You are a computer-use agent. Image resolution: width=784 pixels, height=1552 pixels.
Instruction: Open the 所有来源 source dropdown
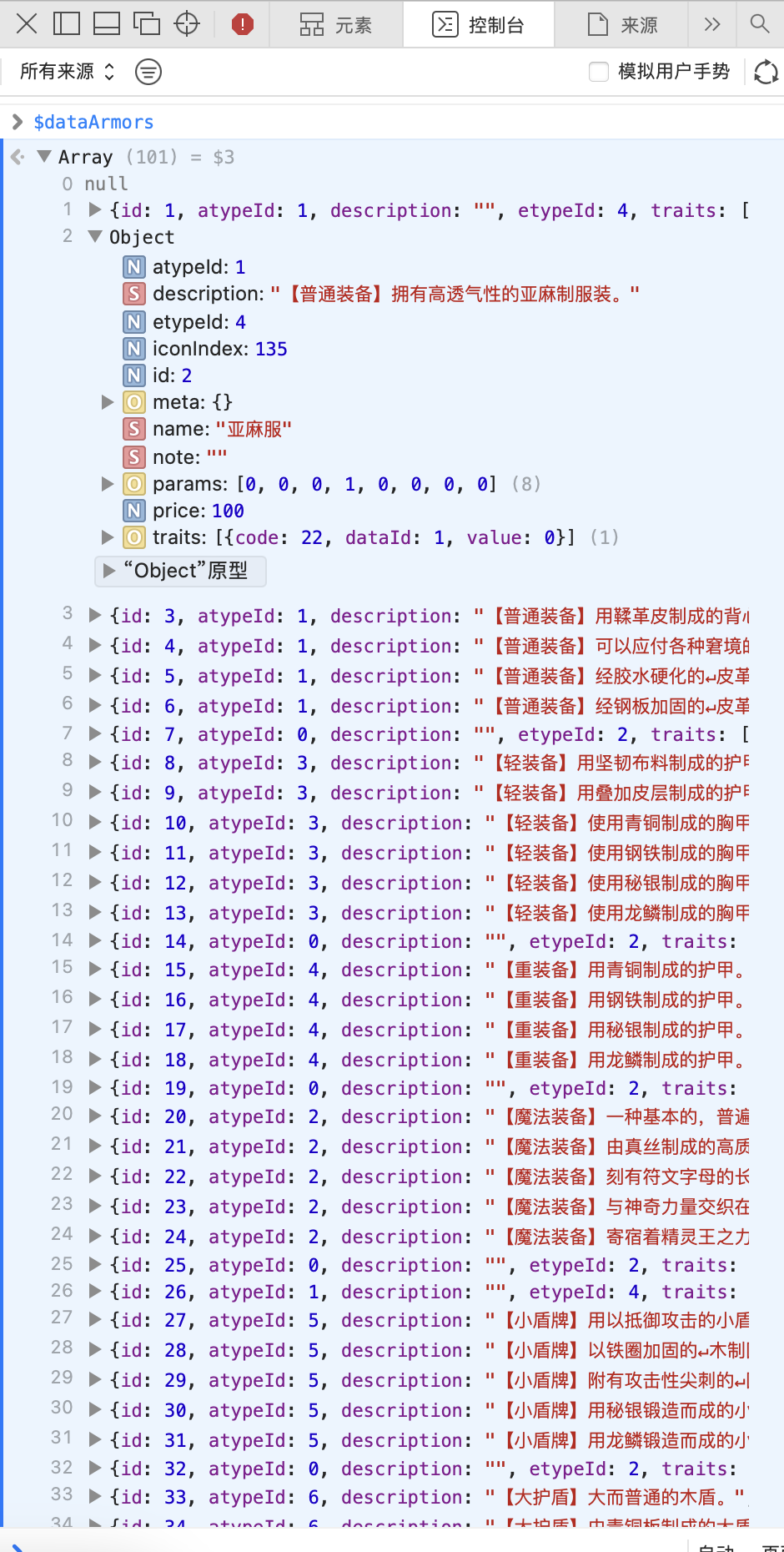68,72
